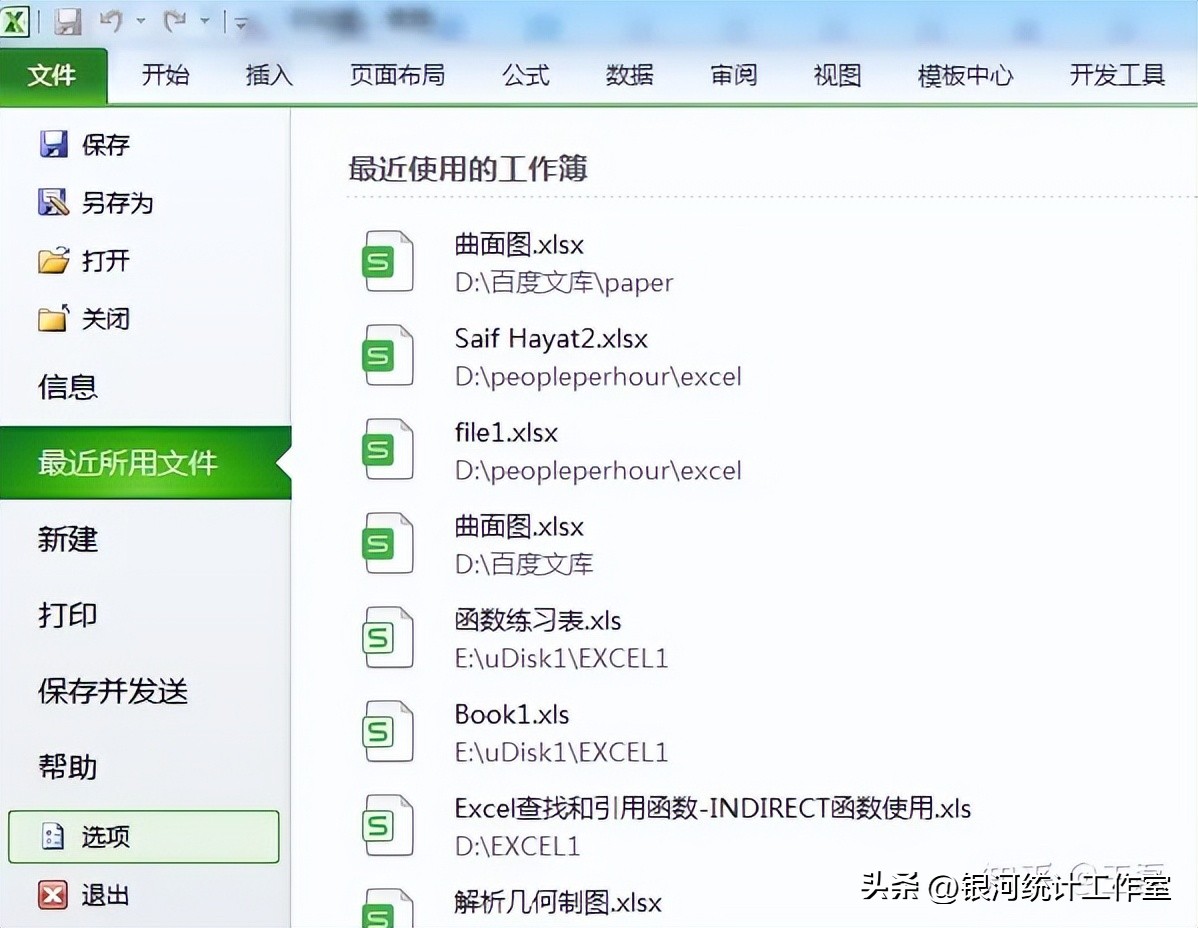Image resolution: width=1198 pixels, height=928 pixels.
Task: Click the 关闭 folder icon
Action: (x=53, y=318)
